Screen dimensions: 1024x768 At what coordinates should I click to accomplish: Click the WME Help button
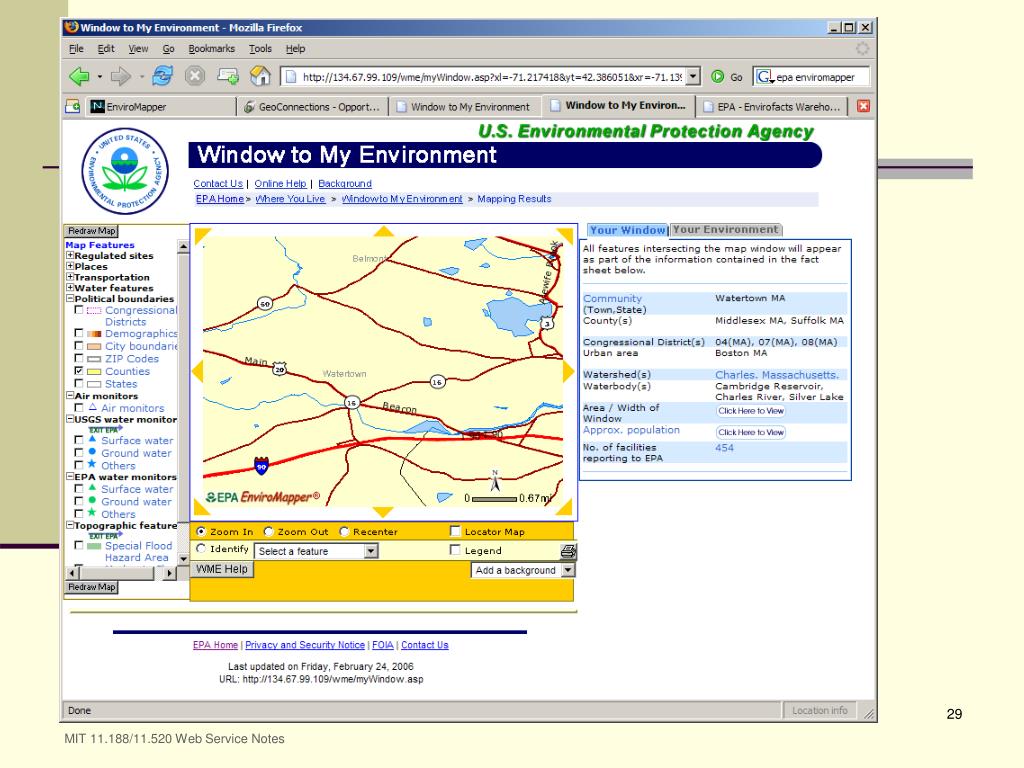[221, 569]
